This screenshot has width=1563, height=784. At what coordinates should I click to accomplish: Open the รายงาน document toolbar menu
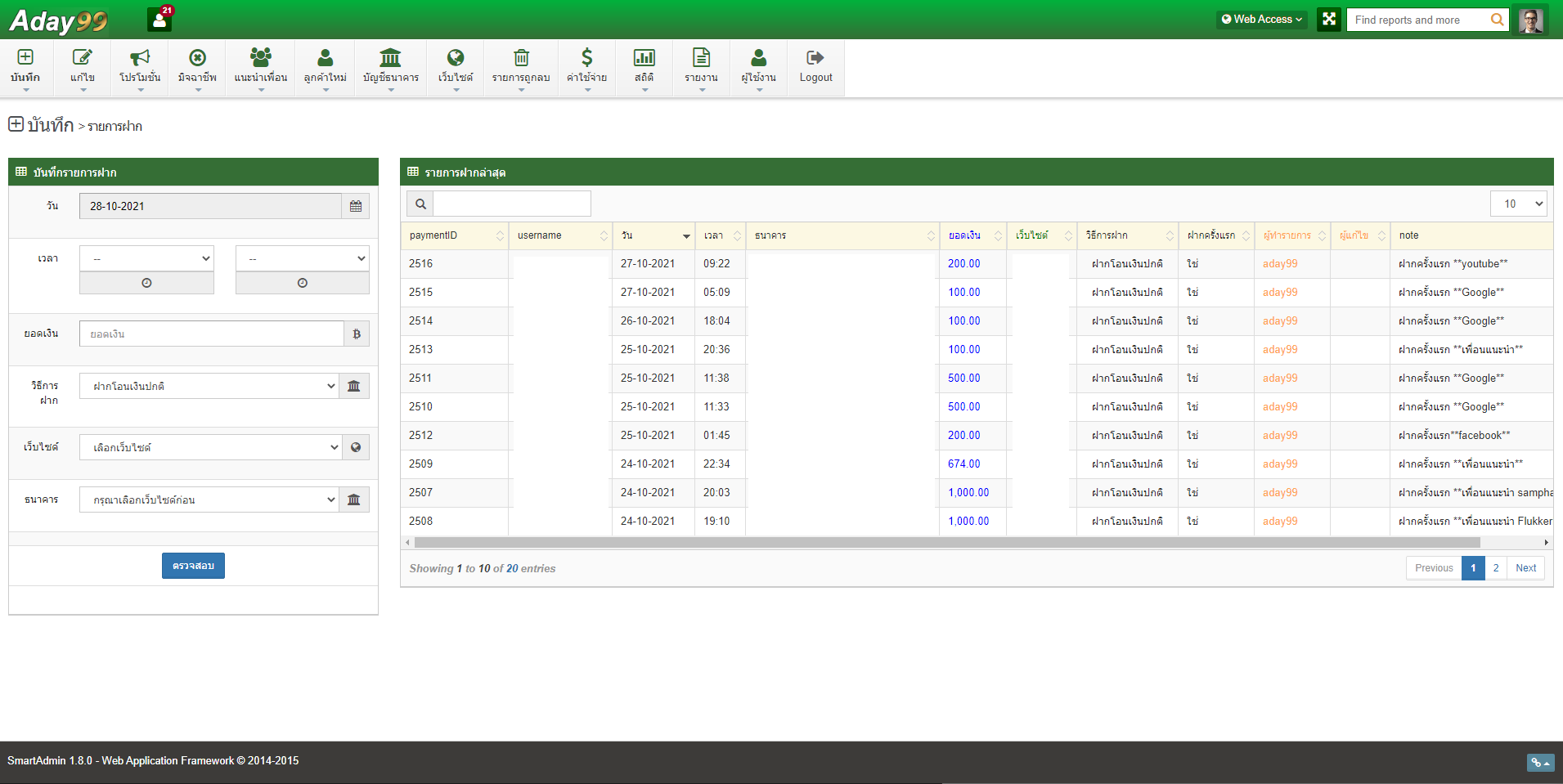coord(702,68)
